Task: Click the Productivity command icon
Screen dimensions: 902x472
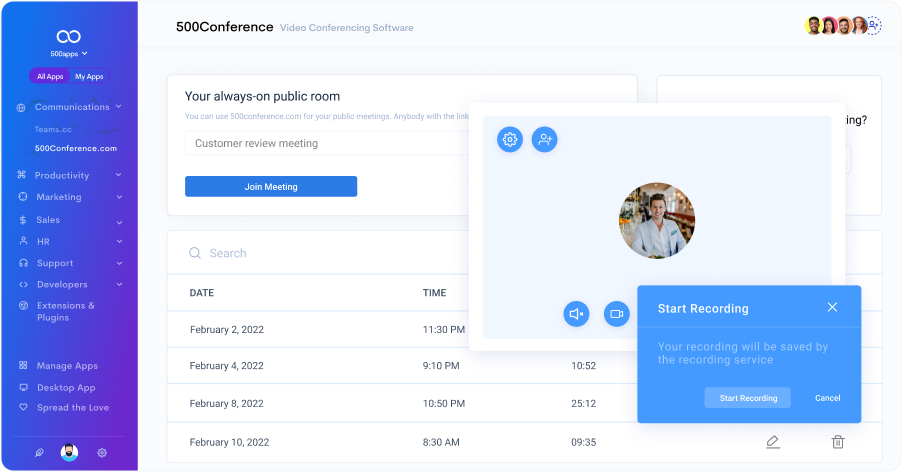Action: coord(22,175)
